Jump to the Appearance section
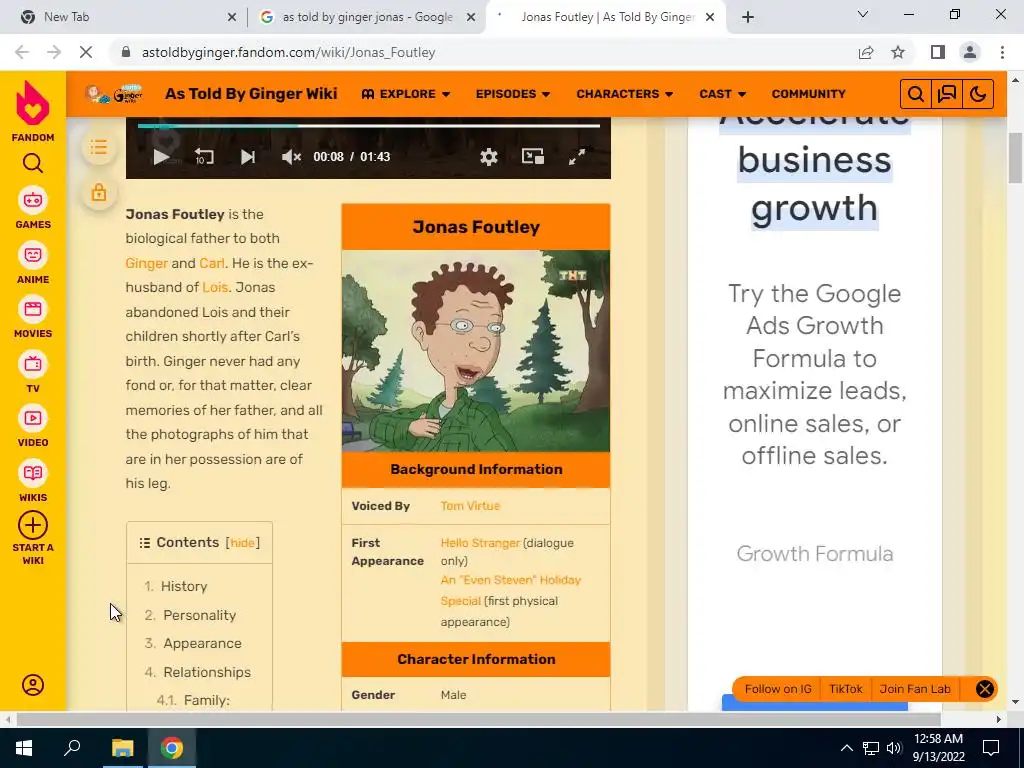This screenshot has height=768, width=1024. pyautogui.click(x=202, y=643)
